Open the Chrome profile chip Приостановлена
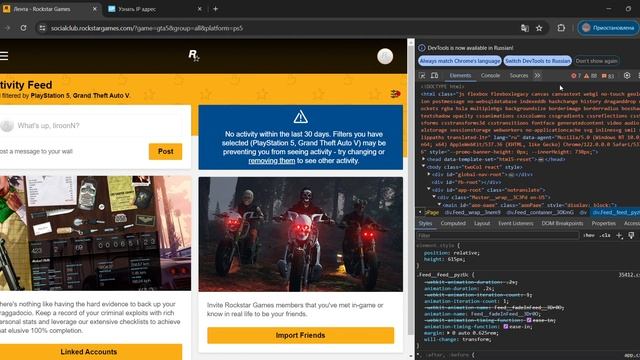Viewport: 640px width, 360px height. coord(608,28)
